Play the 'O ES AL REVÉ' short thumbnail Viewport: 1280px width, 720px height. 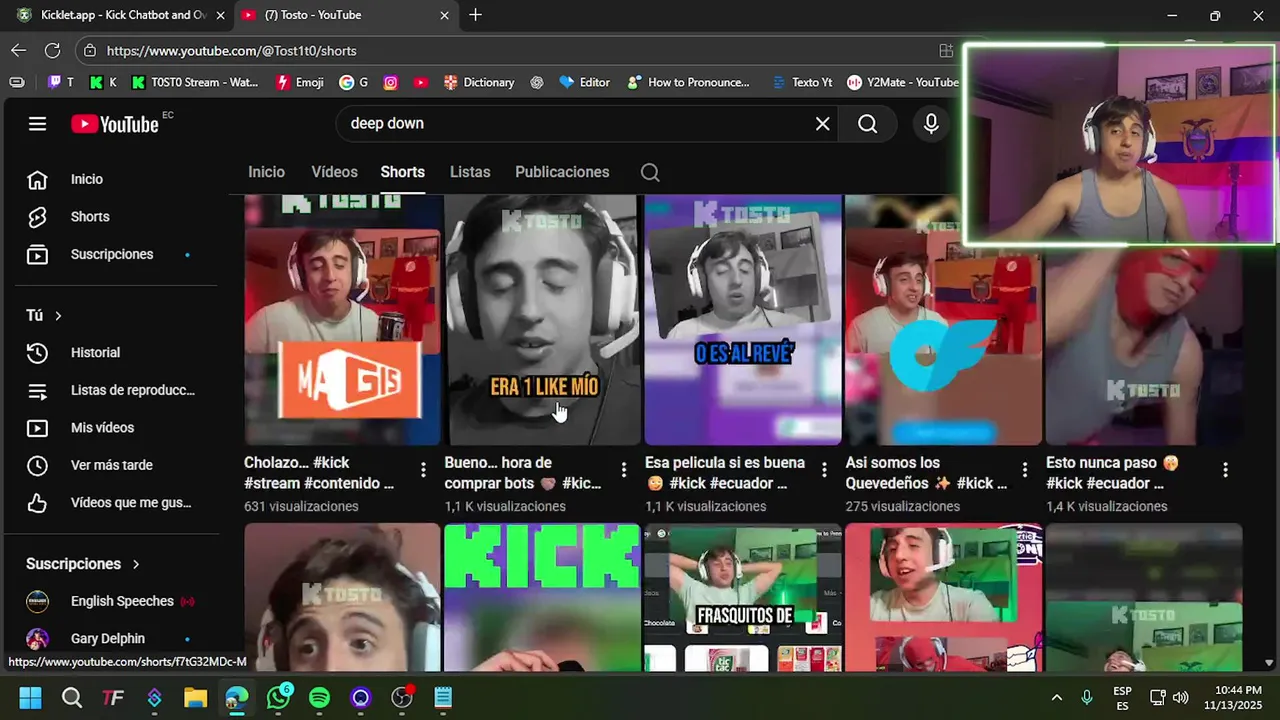tap(743, 320)
